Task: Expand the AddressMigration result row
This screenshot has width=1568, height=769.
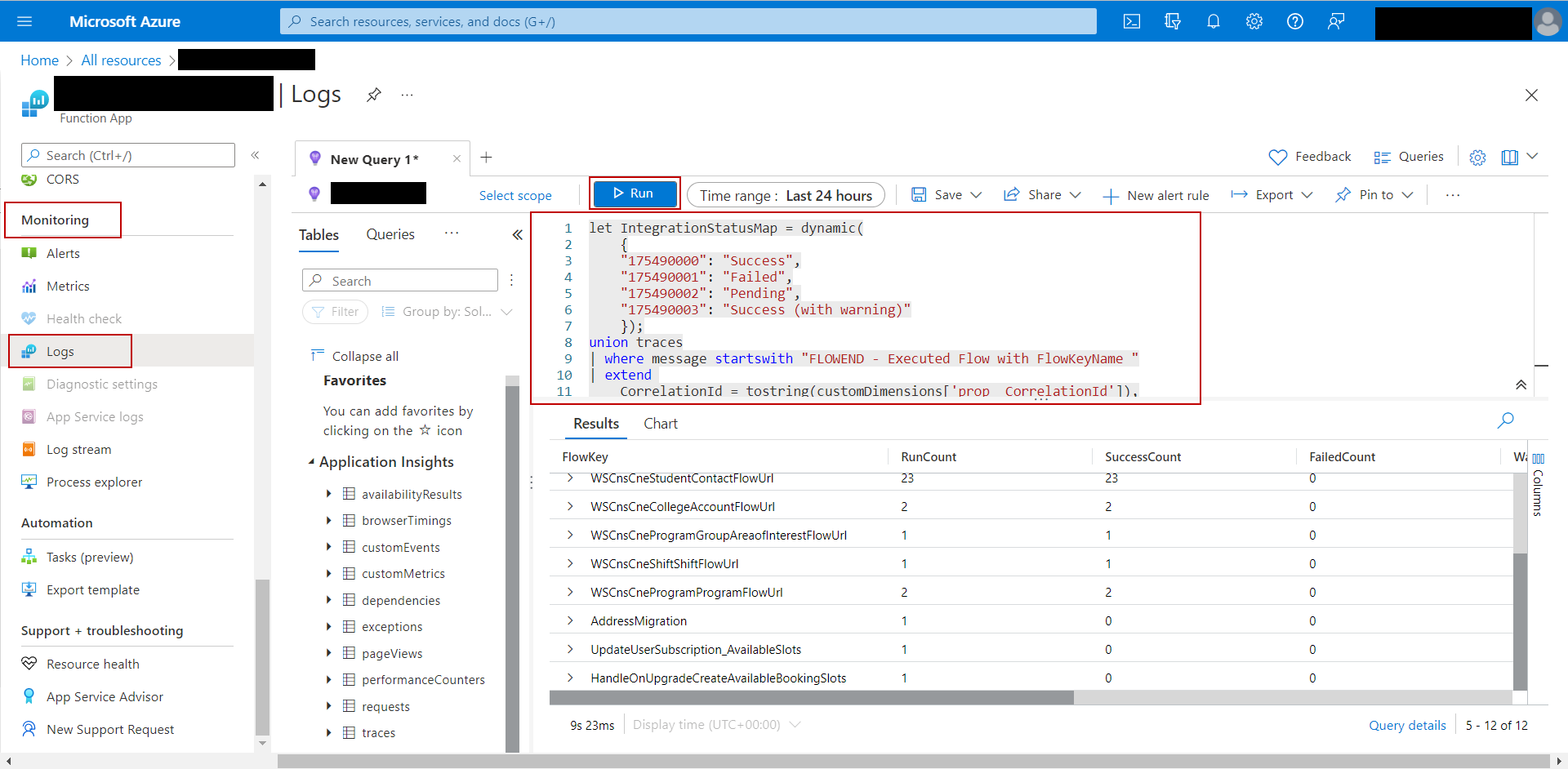Action: click(x=570, y=621)
